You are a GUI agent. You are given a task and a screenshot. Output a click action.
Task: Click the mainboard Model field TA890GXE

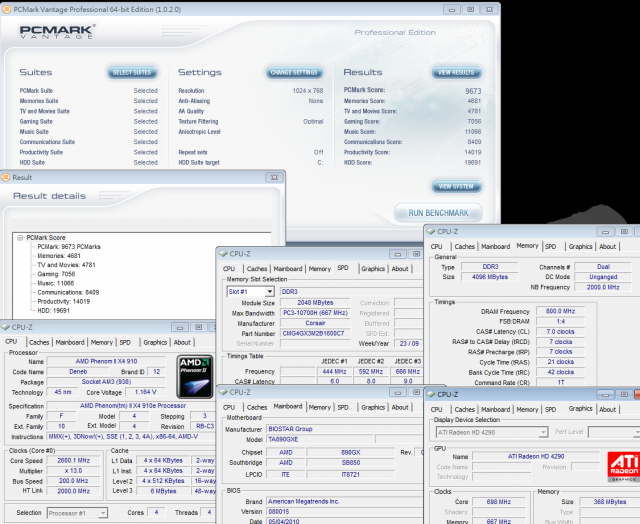320,440
